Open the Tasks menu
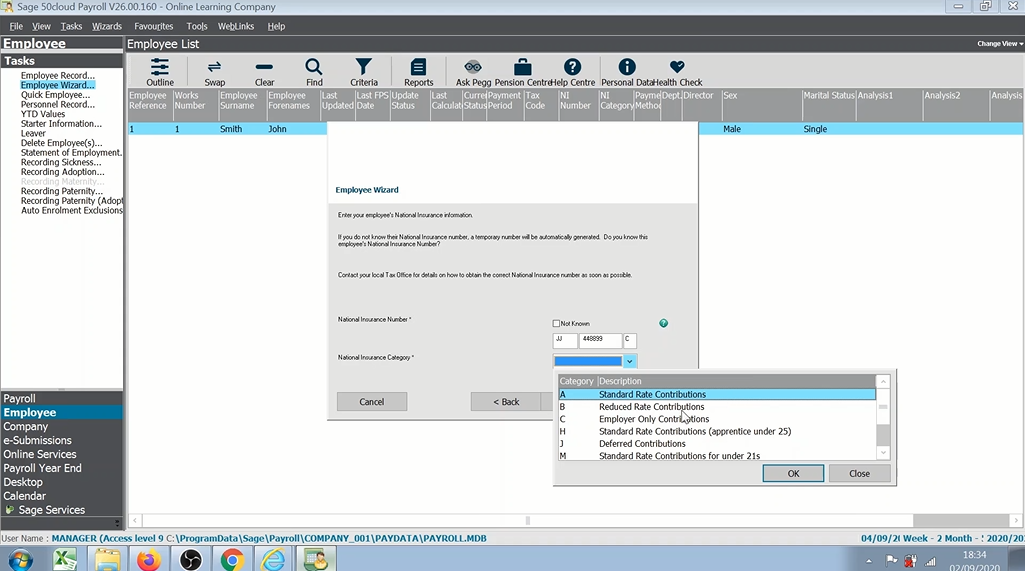The image size is (1025, 571). pyautogui.click(x=71, y=26)
